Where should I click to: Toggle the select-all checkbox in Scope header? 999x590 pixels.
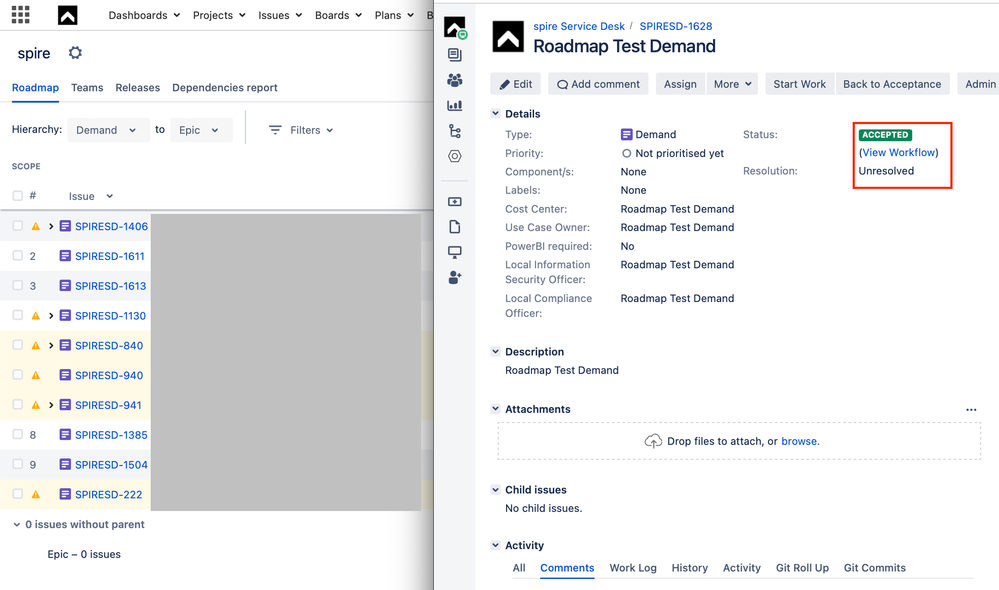(x=18, y=196)
